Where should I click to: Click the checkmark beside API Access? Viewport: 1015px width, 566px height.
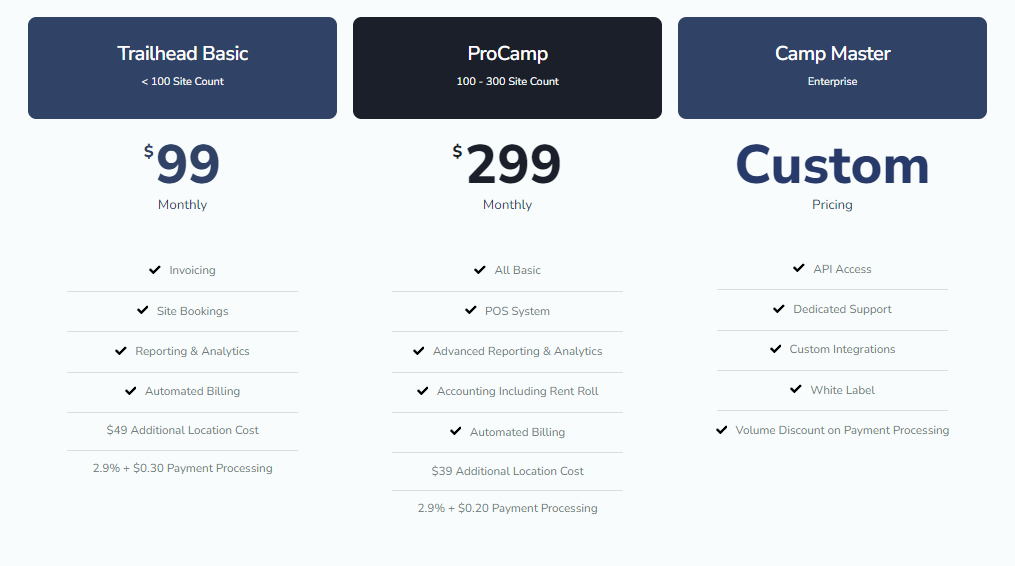(799, 269)
